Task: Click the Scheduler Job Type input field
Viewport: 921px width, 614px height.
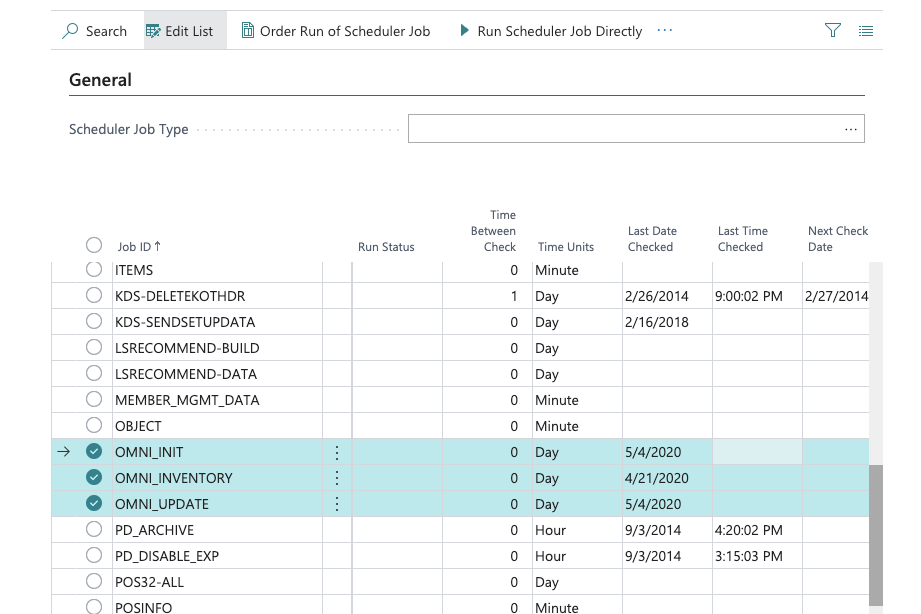Action: tap(620, 129)
